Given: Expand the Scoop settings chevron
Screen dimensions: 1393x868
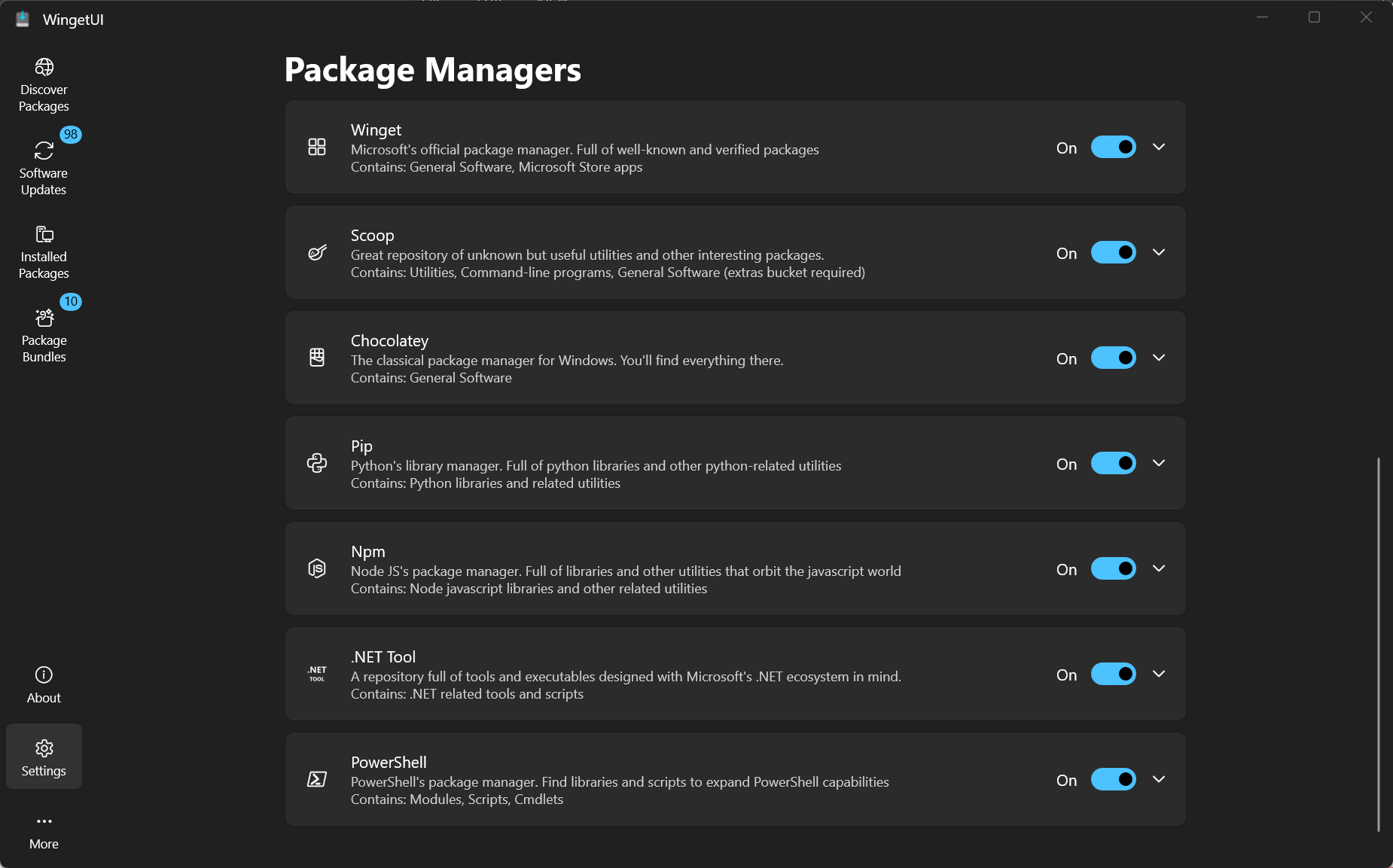Looking at the screenshot, I should pos(1159,252).
